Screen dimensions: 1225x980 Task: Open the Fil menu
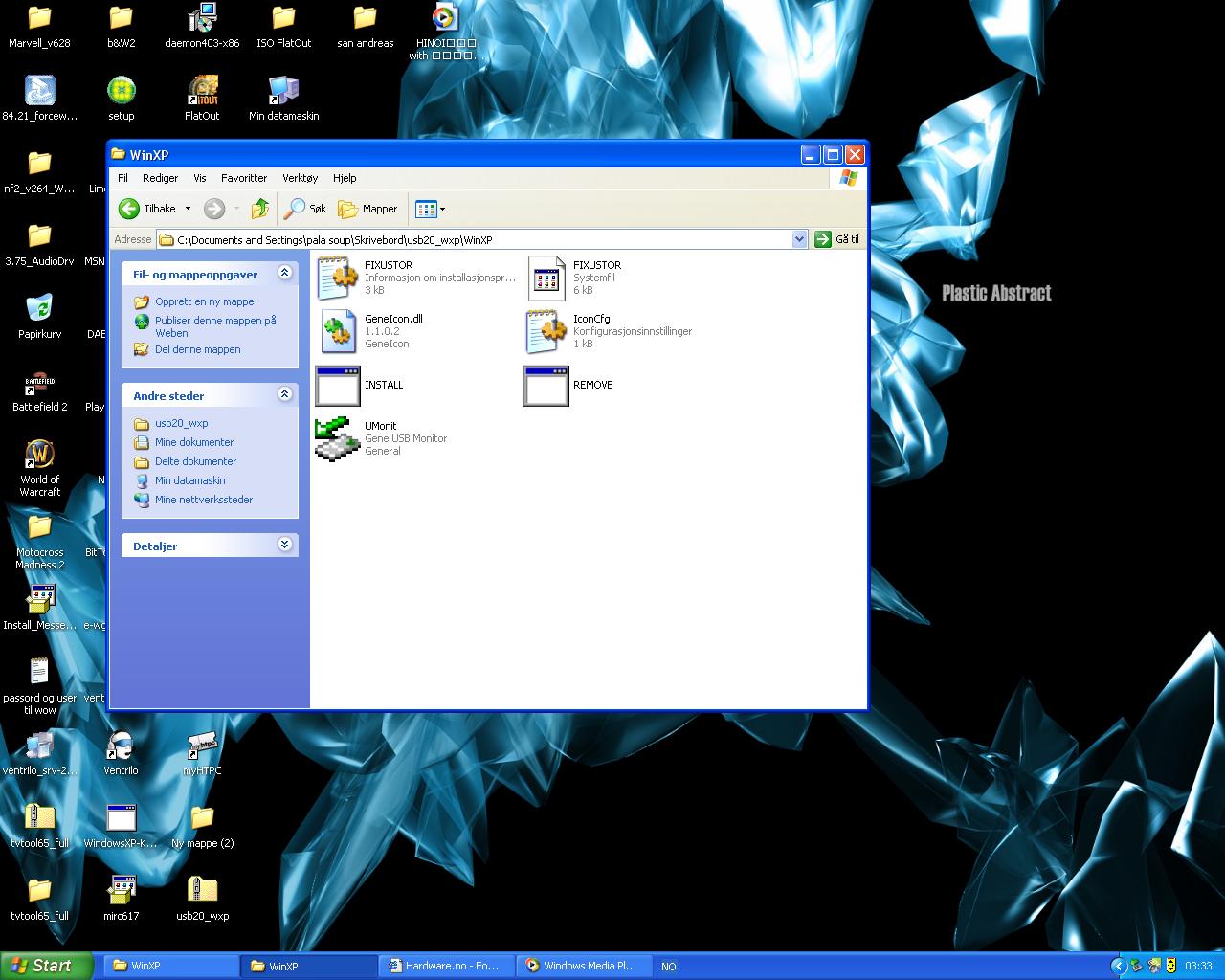pyautogui.click(x=122, y=178)
